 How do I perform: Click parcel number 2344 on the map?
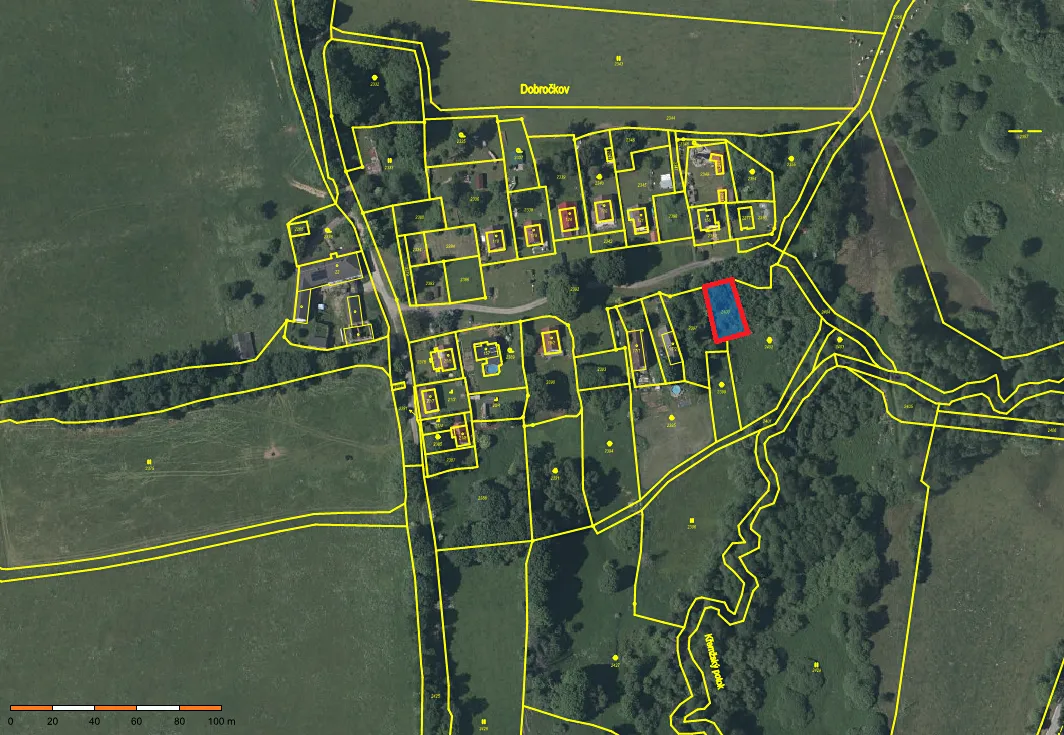[670, 118]
